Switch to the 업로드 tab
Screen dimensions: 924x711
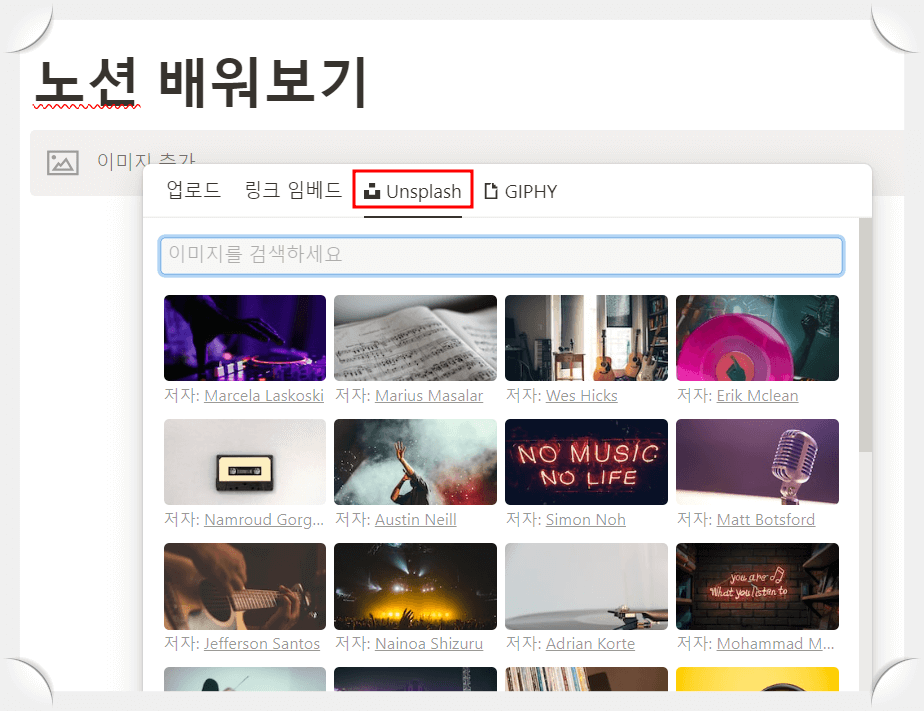[193, 190]
